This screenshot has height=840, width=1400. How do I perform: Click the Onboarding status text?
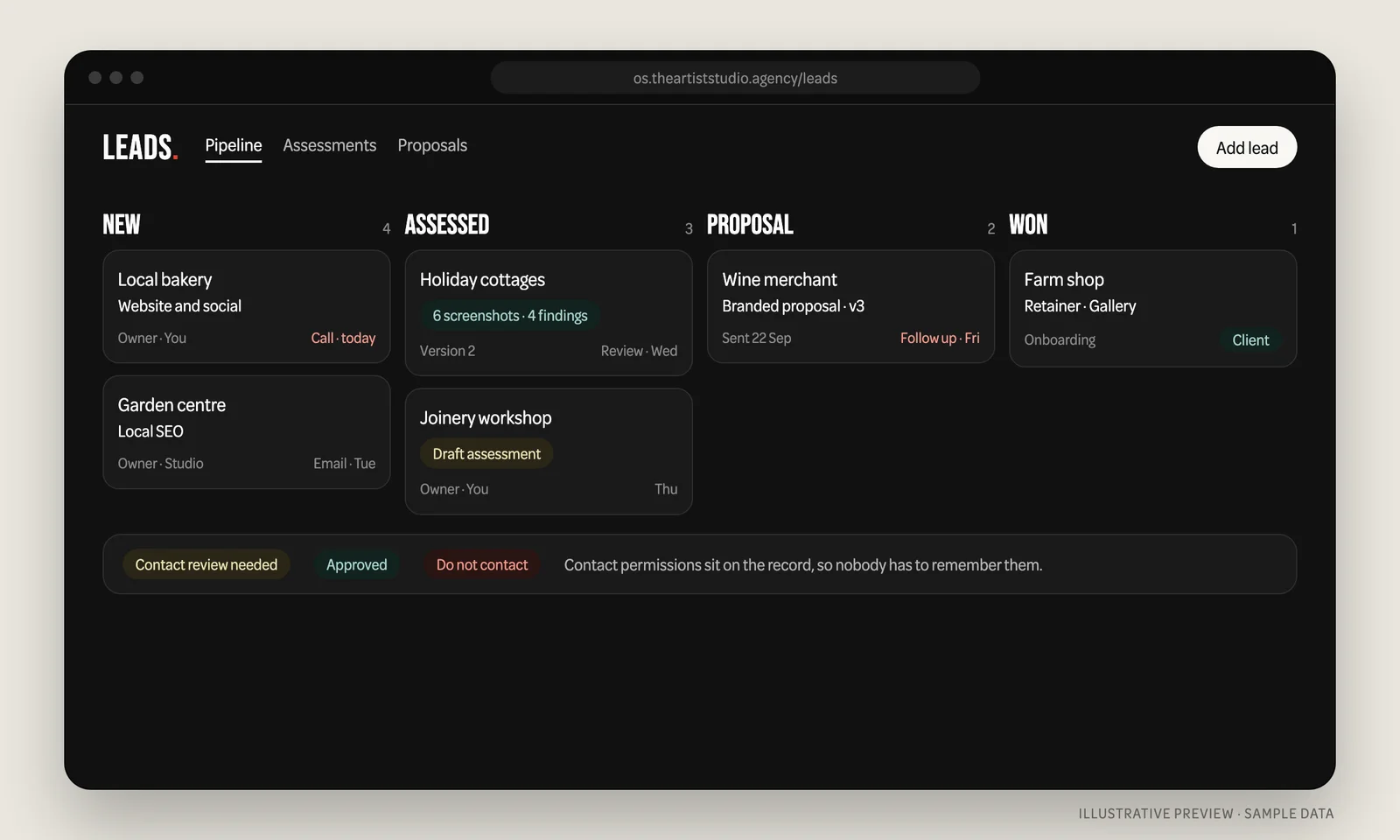(1060, 340)
